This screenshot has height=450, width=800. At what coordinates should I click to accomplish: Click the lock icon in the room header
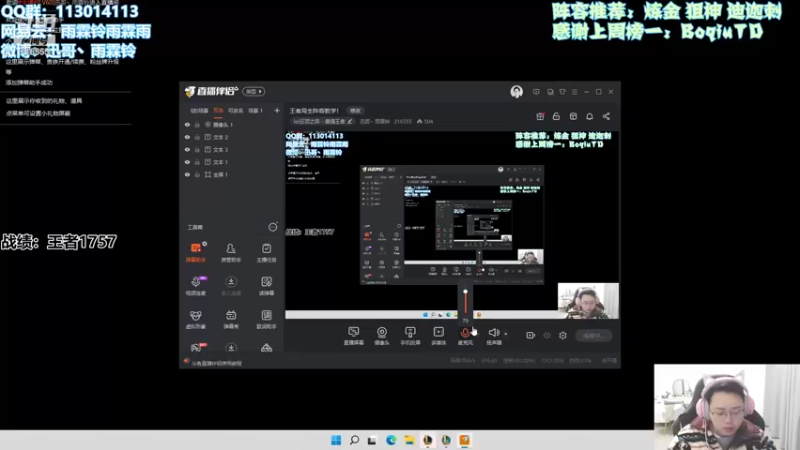pyautogui.click(x=556, y=116)
